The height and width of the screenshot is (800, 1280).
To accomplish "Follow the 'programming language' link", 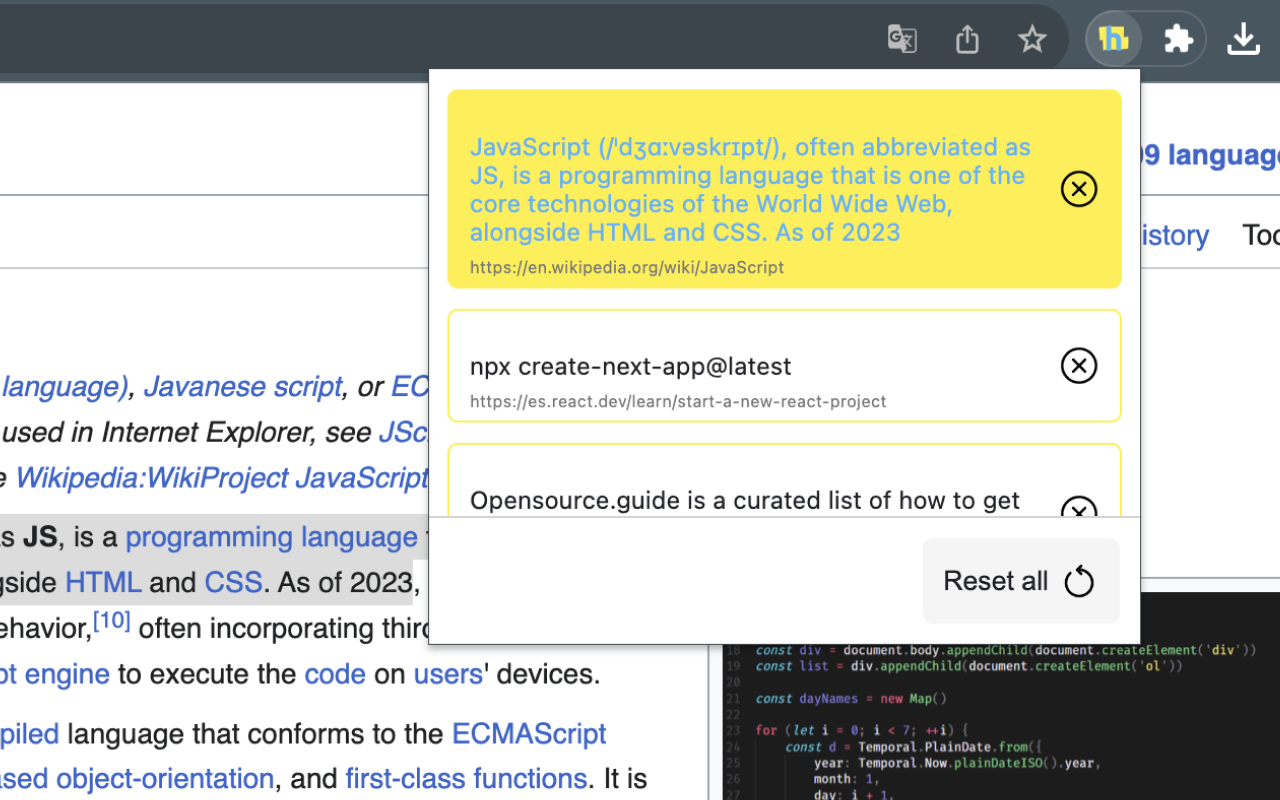I will pos(271,538).
